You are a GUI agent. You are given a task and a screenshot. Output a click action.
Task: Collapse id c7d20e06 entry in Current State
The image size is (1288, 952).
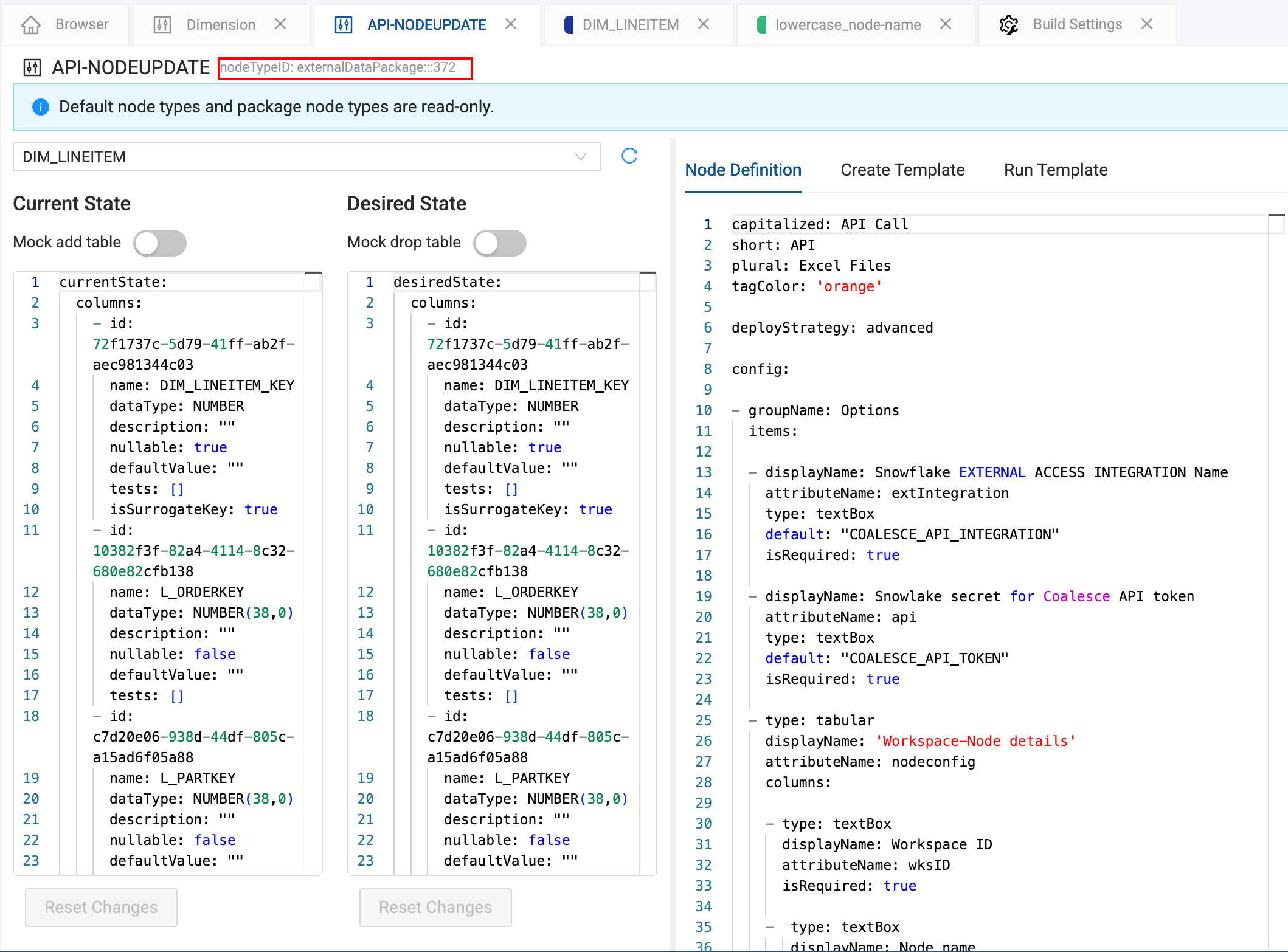coord(97,716)
